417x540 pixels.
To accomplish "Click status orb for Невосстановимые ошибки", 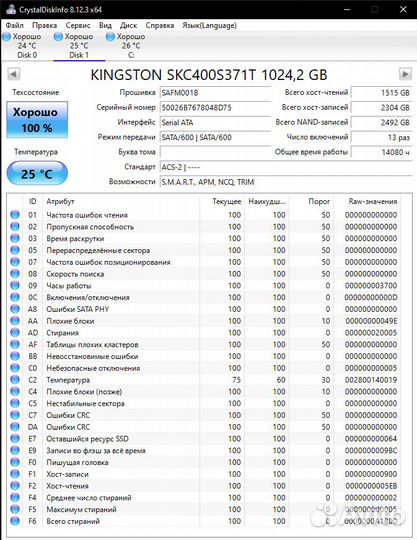I will point(15,356).
